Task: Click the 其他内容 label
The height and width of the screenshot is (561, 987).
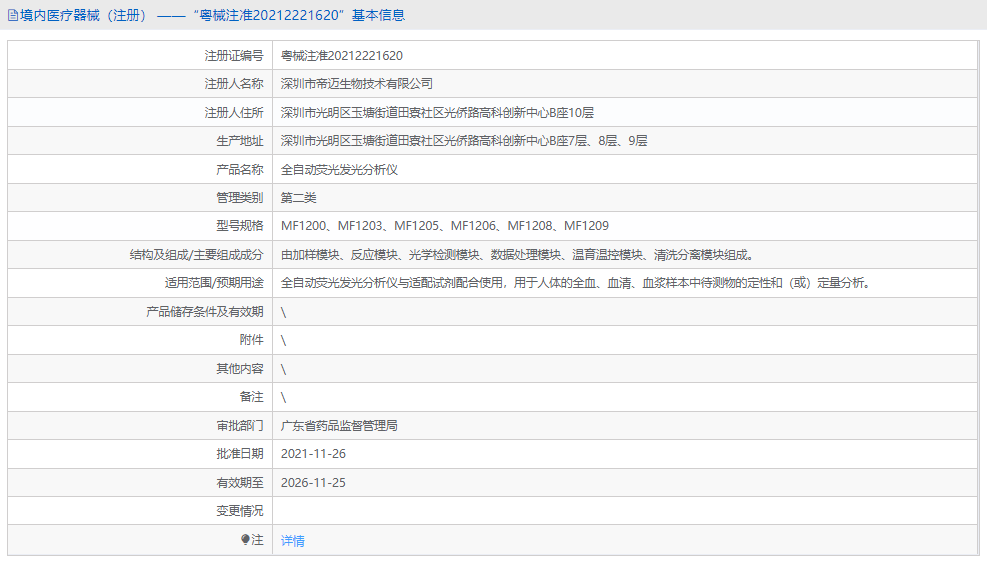Action: coord(240,368)
